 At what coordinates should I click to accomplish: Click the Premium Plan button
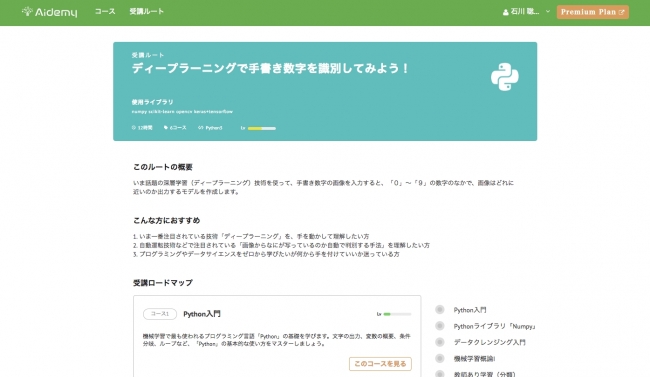[592, 12]
